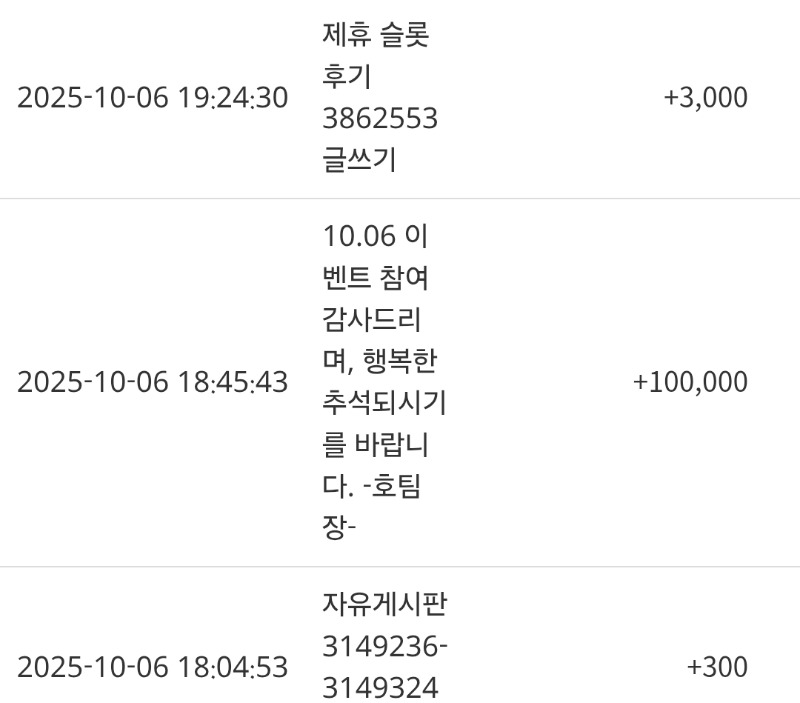Image resolution: width=800 pixels, height=703 pixels.
Task: Click the 18:45:43 timestamp entry
Action: click(x=152, y=382)
